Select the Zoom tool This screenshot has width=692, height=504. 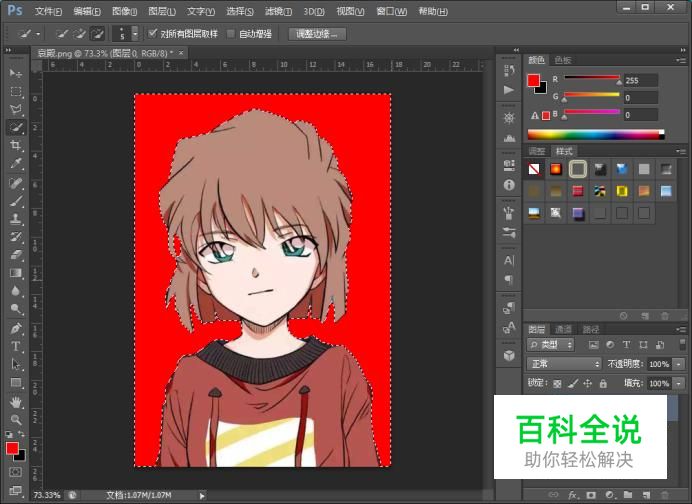[x=16, y=420]
